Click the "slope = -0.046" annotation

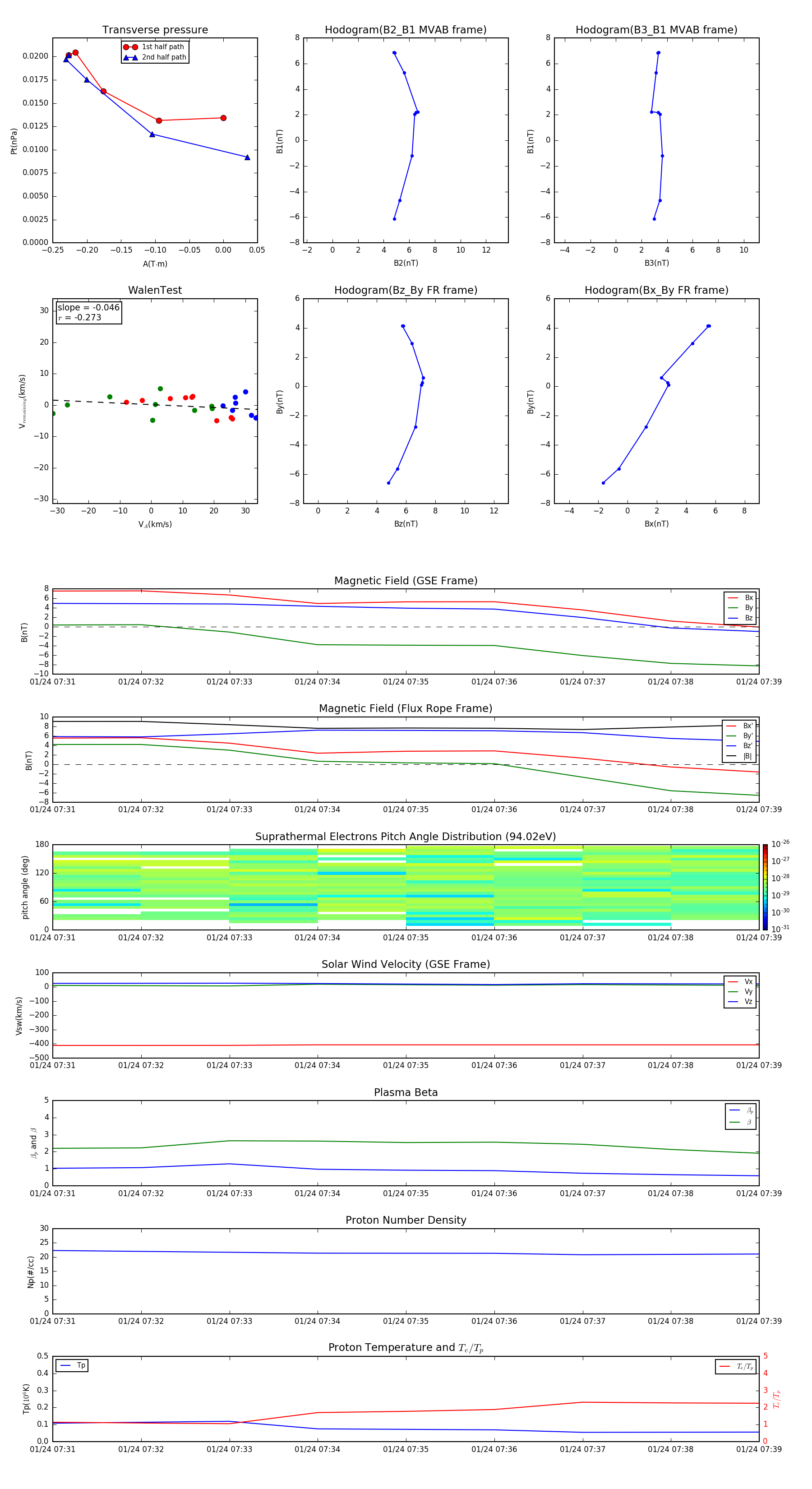[x=88, y=308]
